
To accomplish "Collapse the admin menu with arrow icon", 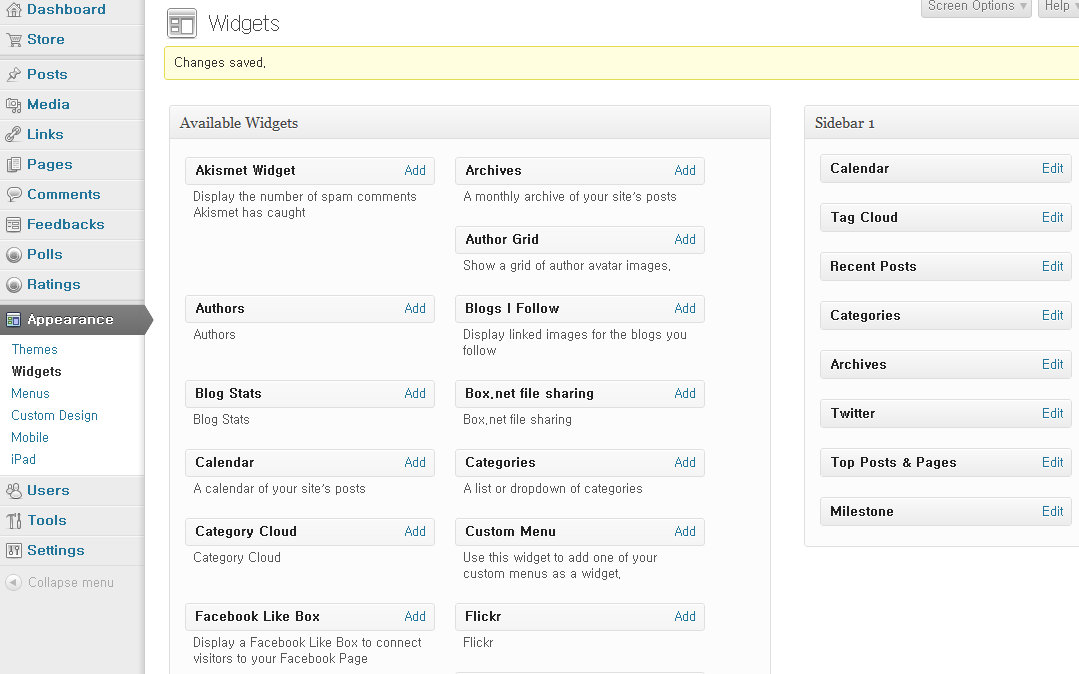I will 14,583.
